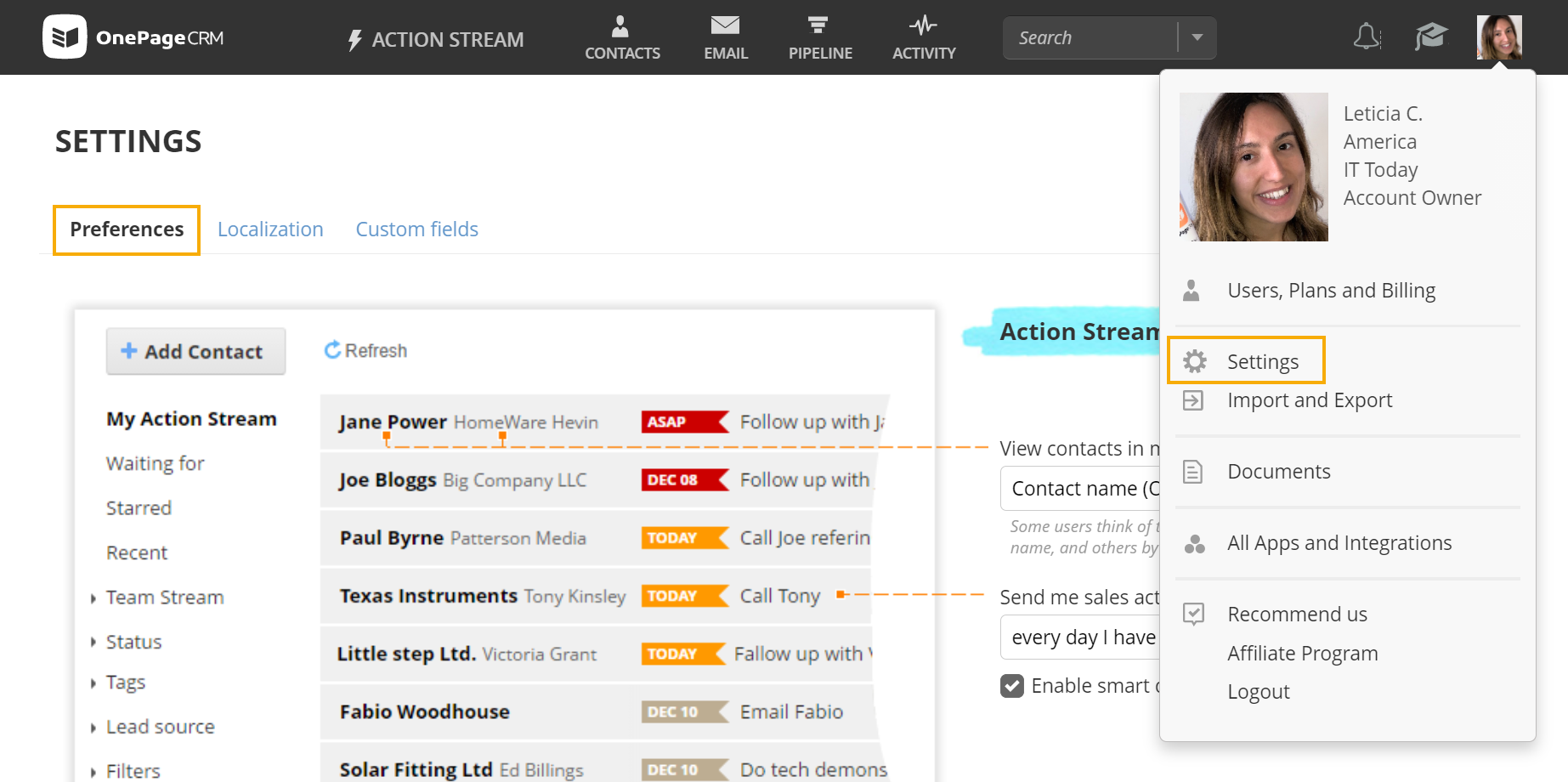Click the OnePageCRM logo icon
The height and width of the screenshot is (782, 1568).
click(65, 37)
